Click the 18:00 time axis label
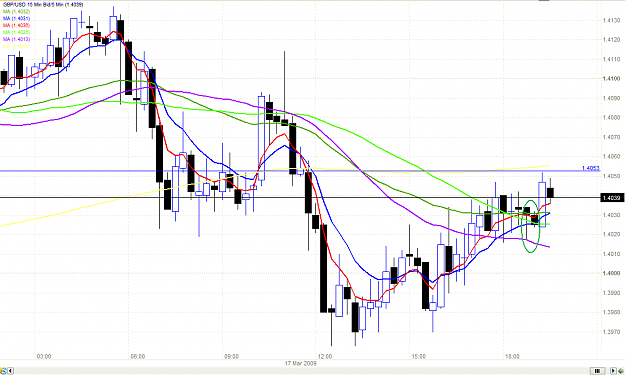 (512, 356)
